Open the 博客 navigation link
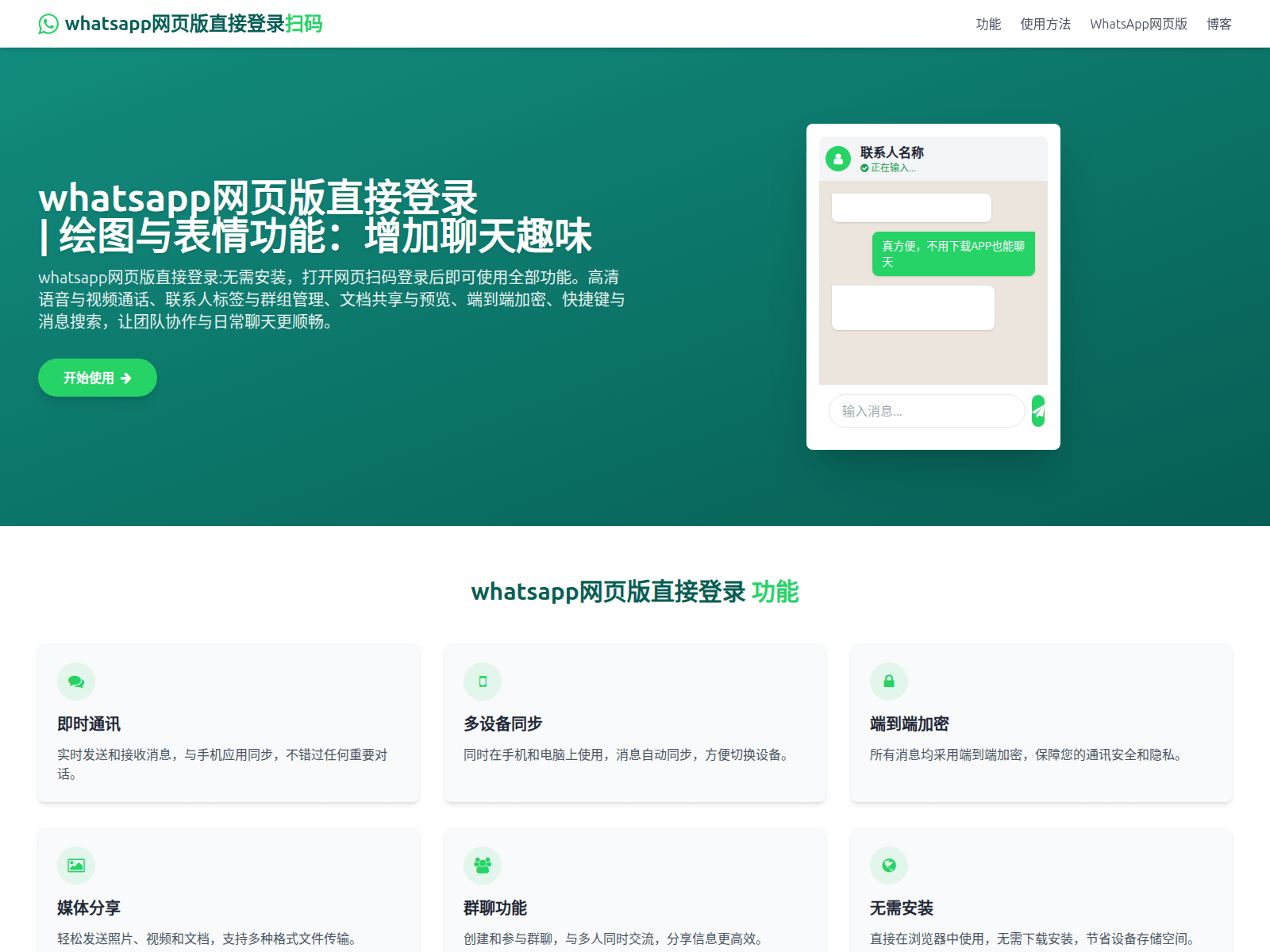The image size is (1270, 952). (x=1219, y=24)
